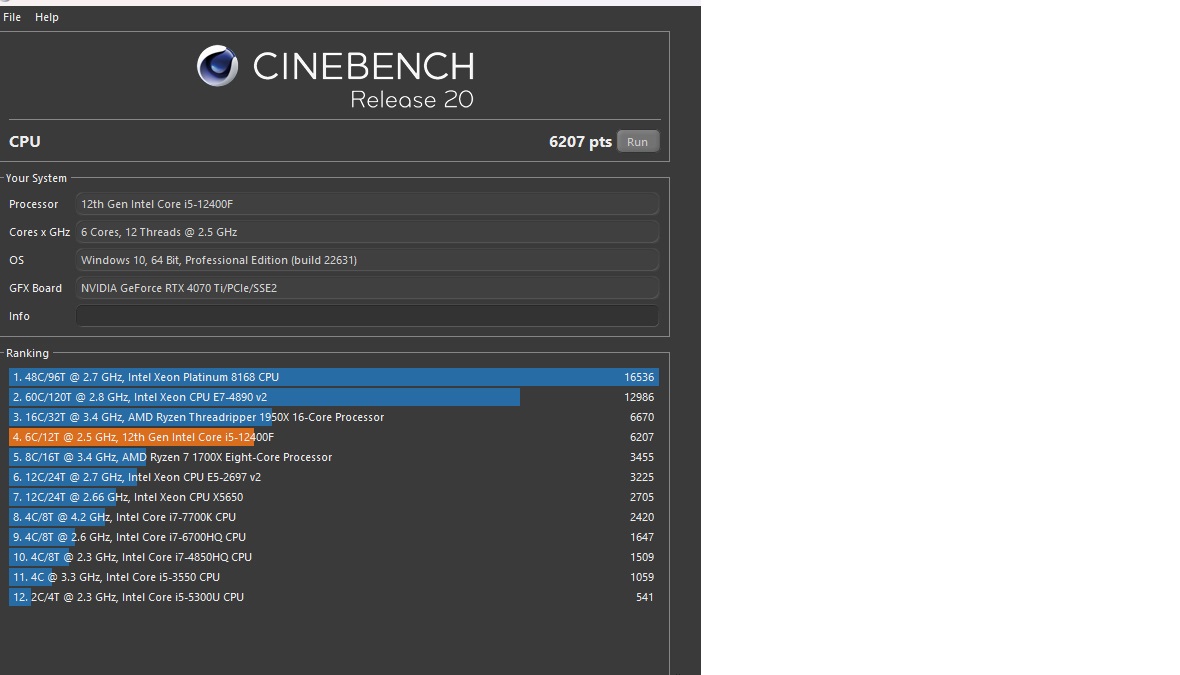Select the GFX Board field RTX 4070 Ti
The height and width of the screenshot is (675, 1180).
367,288
